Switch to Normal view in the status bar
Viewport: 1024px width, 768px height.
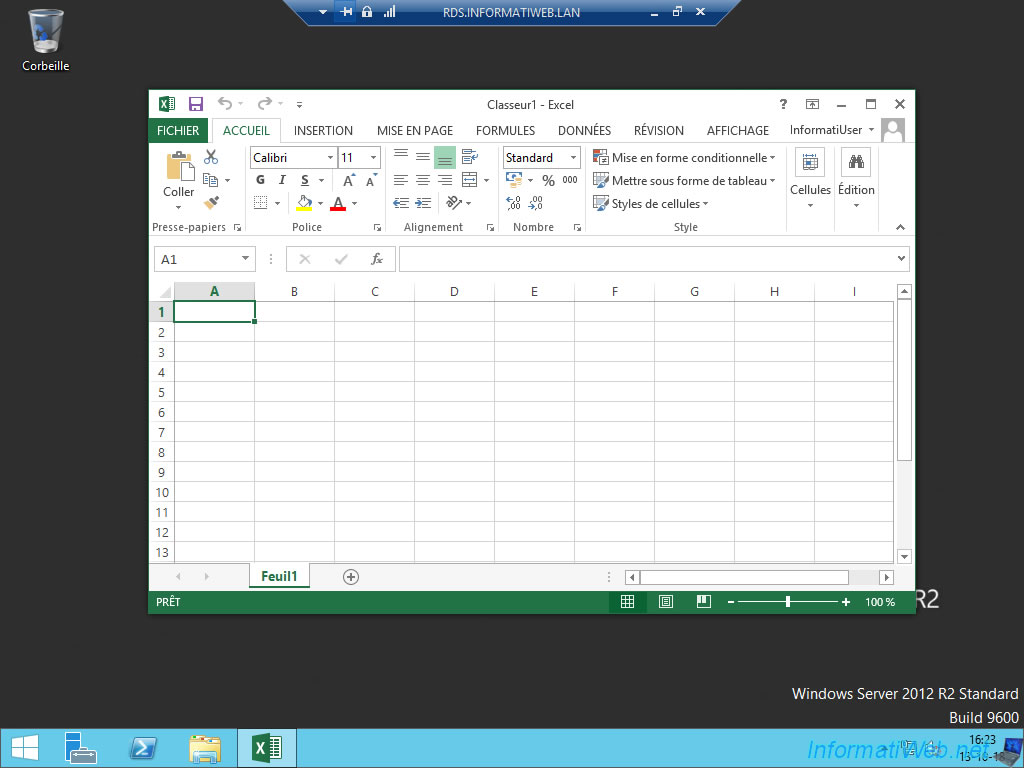(x=628, y=602)
